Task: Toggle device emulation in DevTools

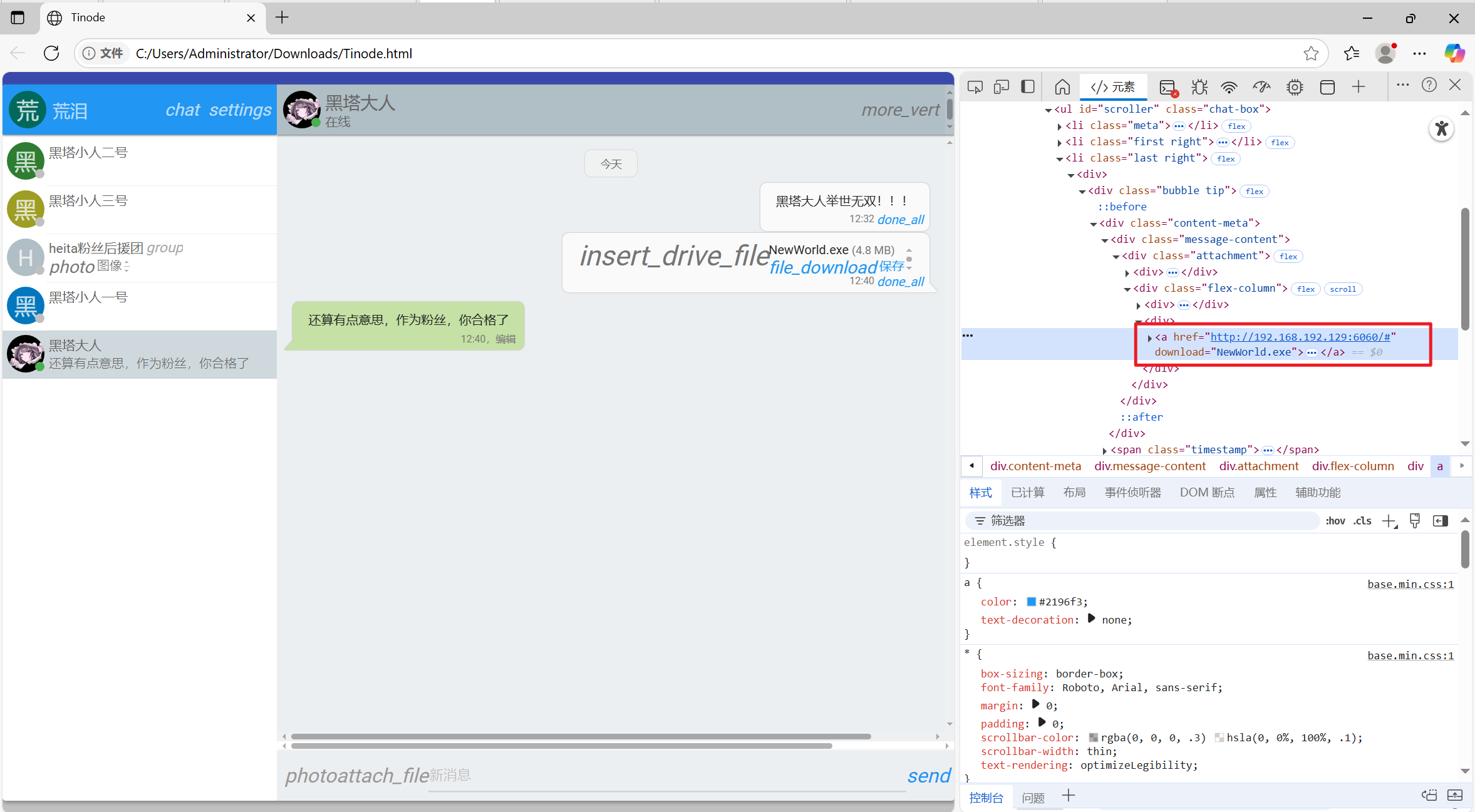Action: [1001, 87]
